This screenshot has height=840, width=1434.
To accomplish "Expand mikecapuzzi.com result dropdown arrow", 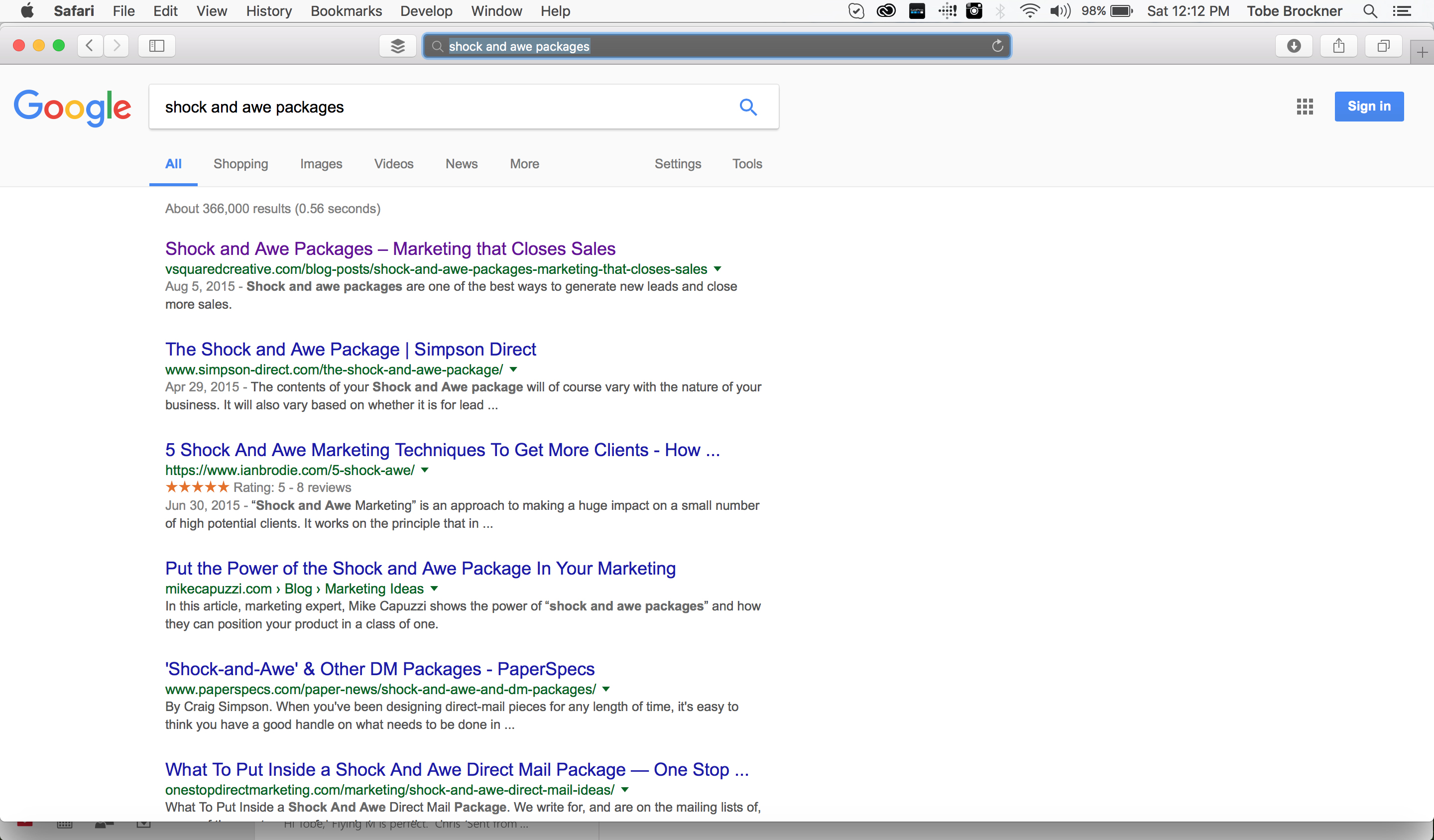I will pyautogui.click(x=434, y=589).
